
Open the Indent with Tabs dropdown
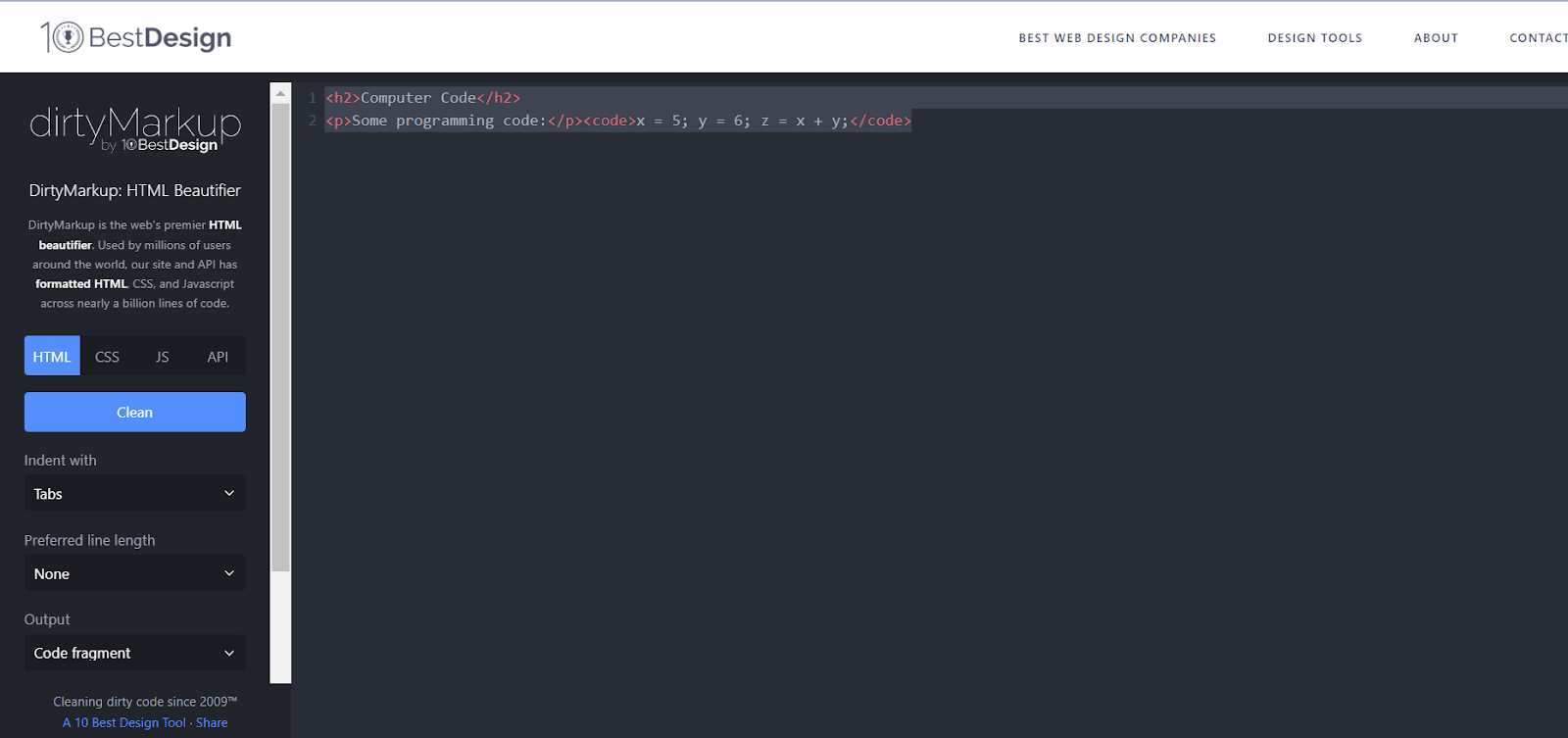point(135,493)
